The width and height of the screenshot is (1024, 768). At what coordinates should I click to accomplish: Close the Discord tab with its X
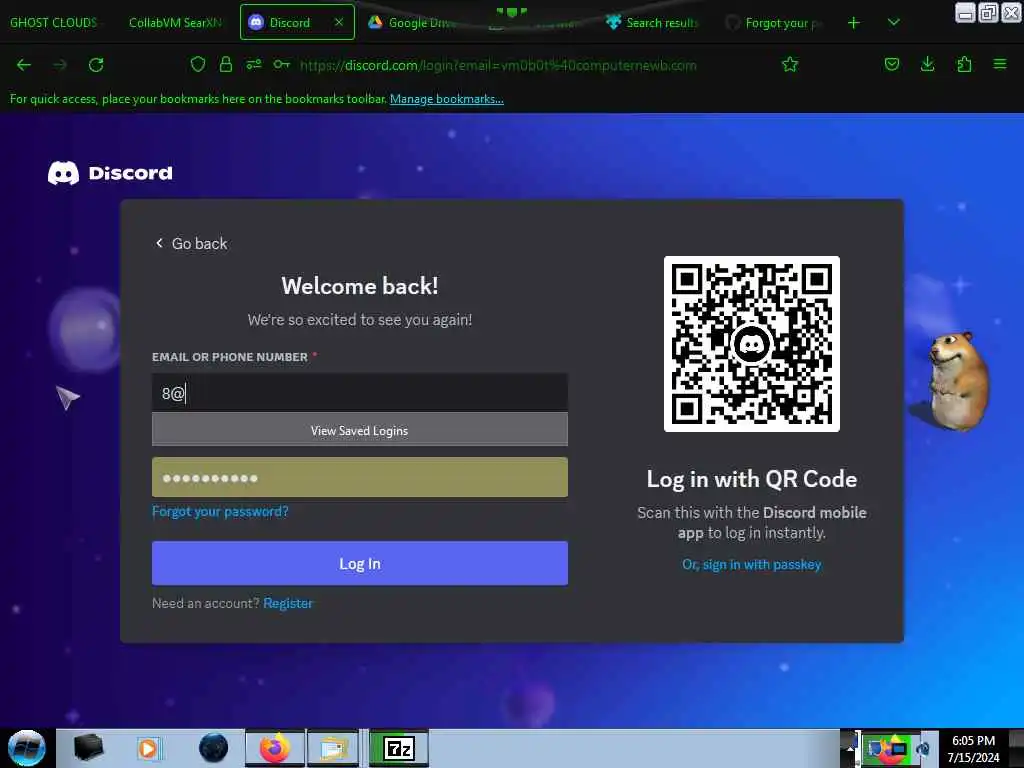(339, 22)
